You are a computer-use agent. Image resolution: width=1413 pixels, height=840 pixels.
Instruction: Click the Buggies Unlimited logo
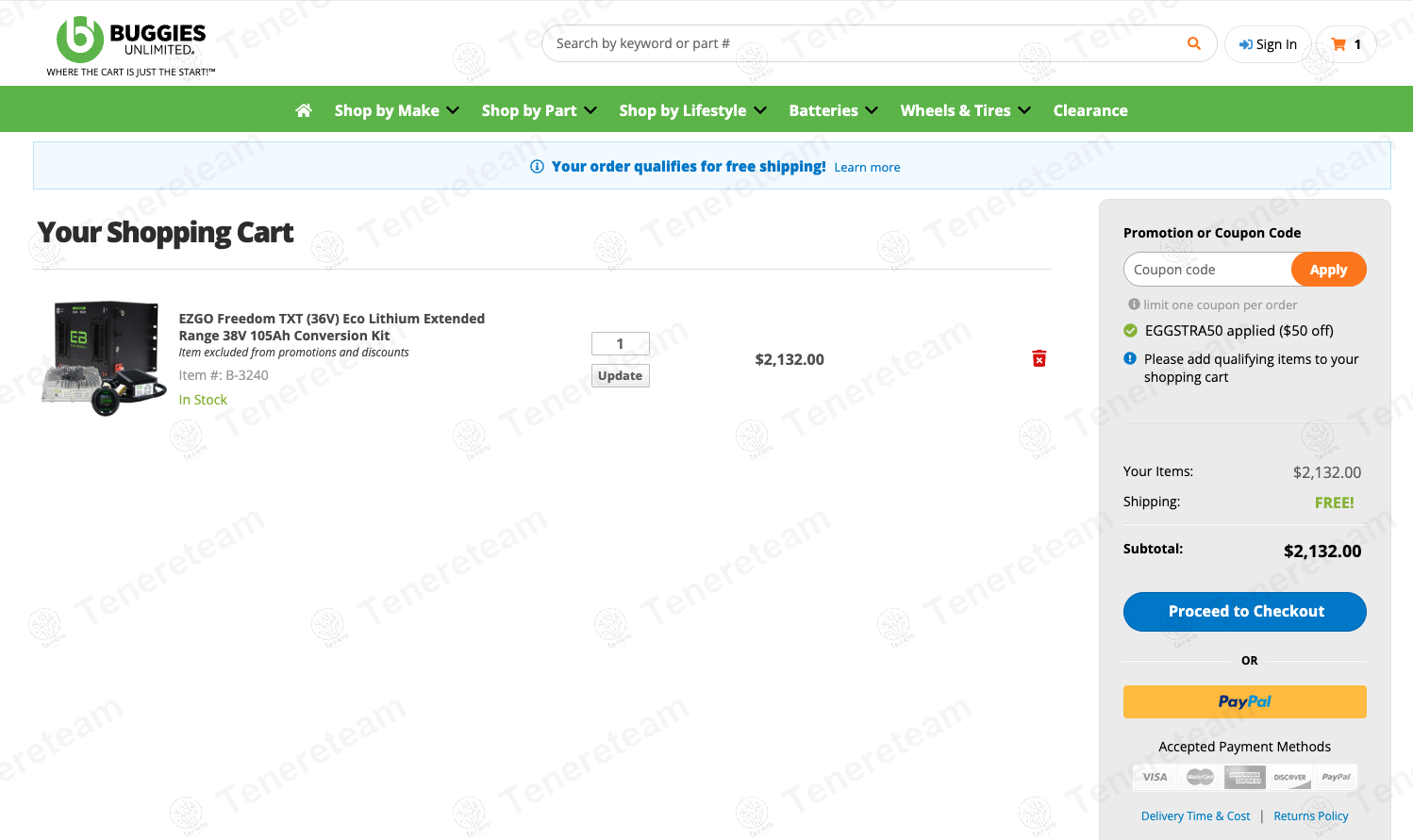[x=131, y=45]
